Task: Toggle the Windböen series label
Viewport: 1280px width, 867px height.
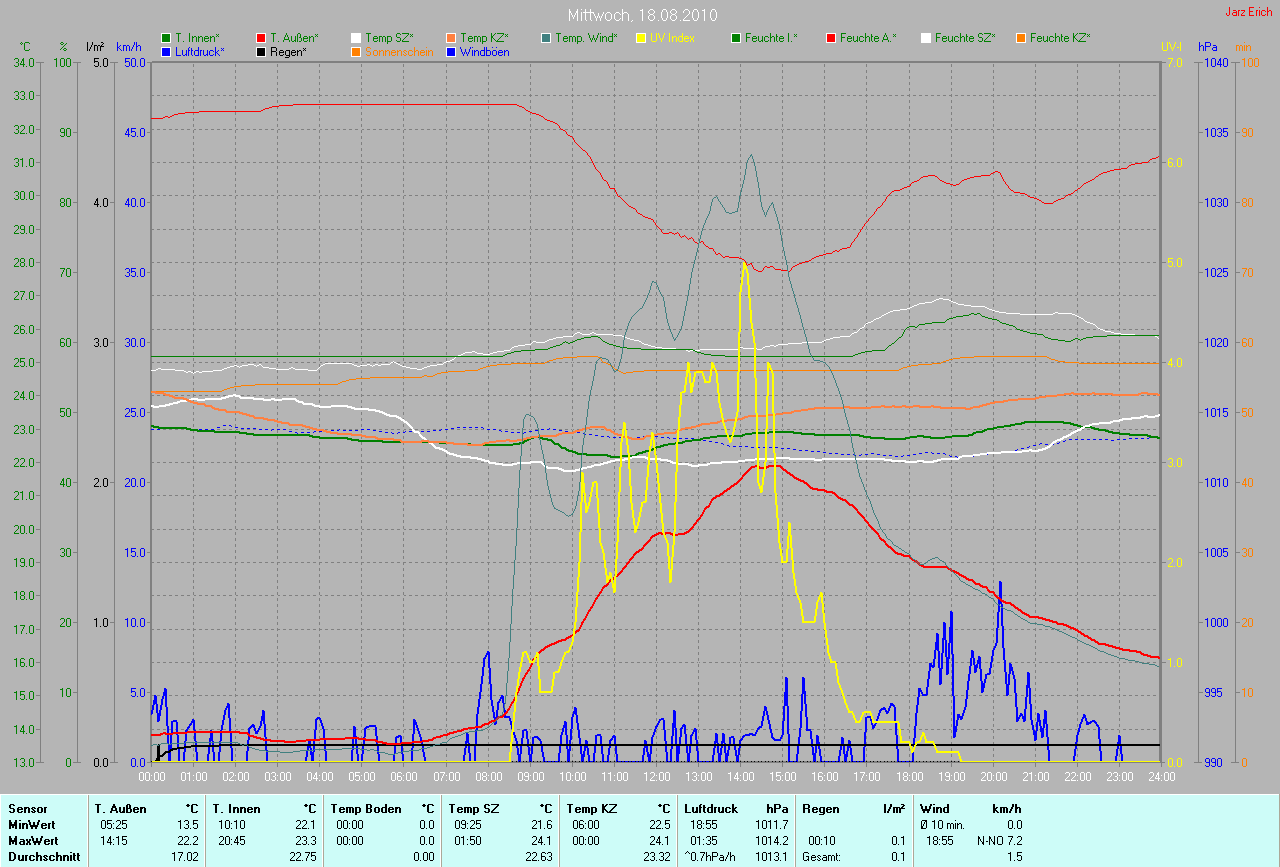Action: (484, 51)
